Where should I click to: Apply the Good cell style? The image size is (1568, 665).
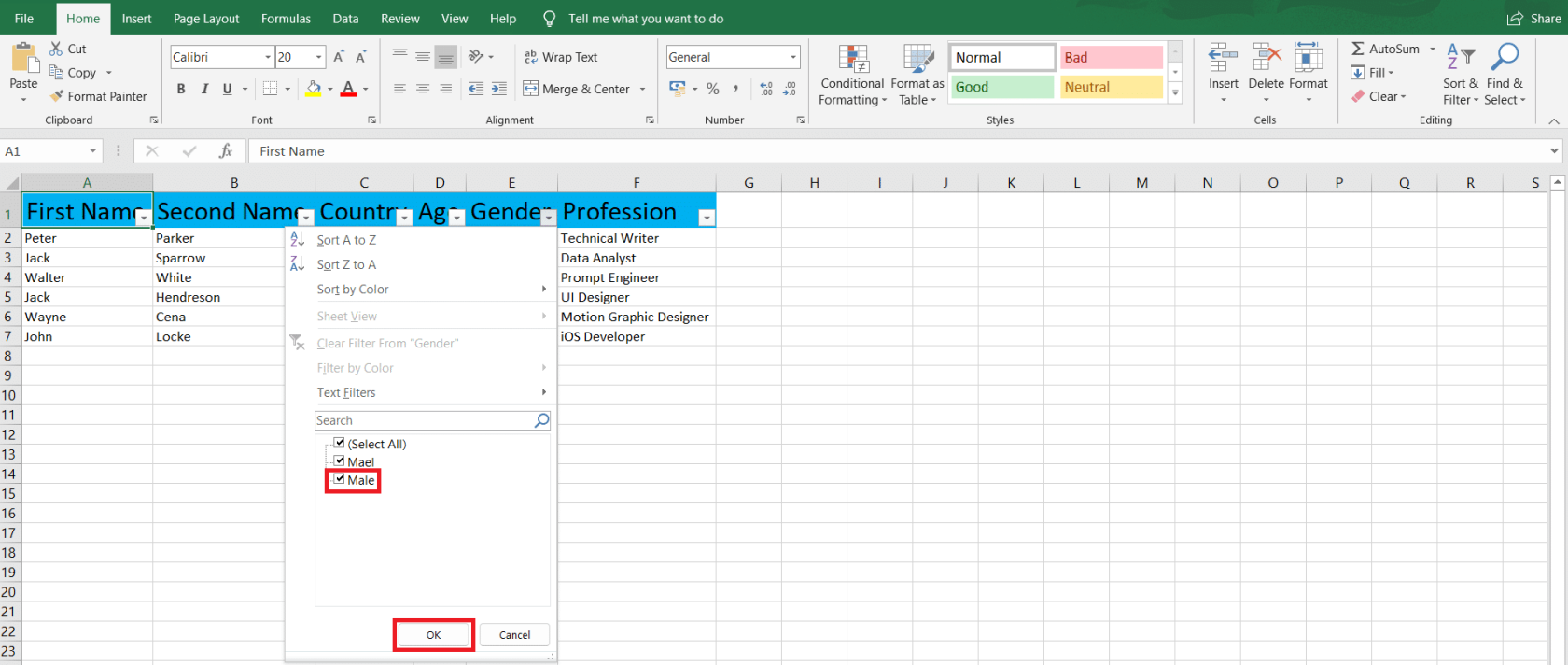1002,87
